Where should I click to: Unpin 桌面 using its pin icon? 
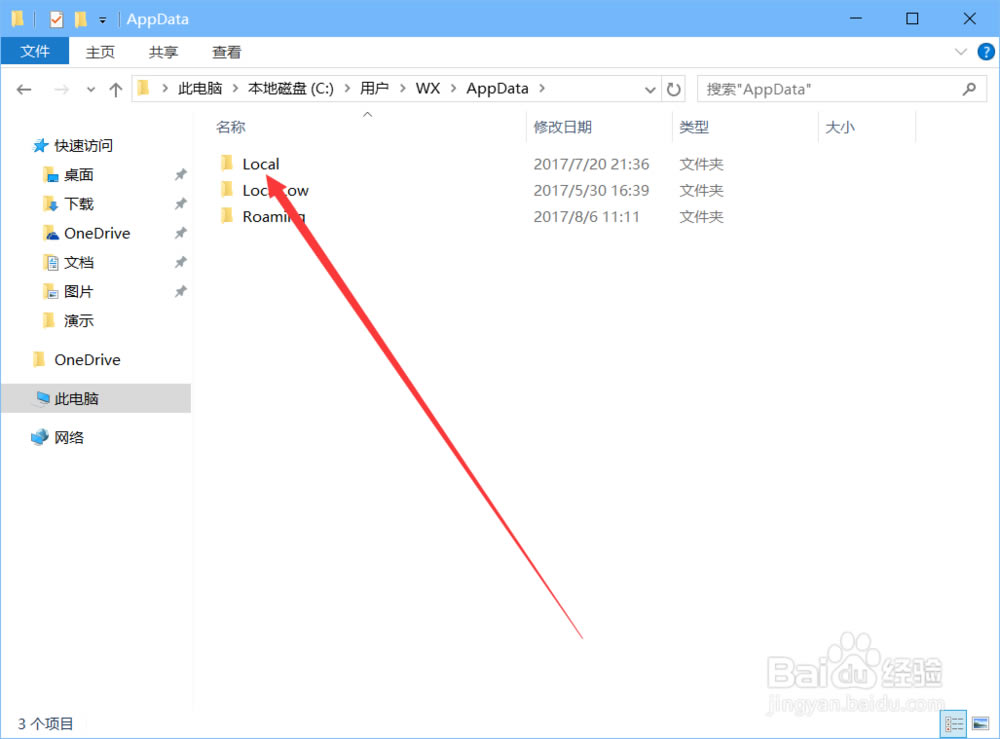click(180, 175)
